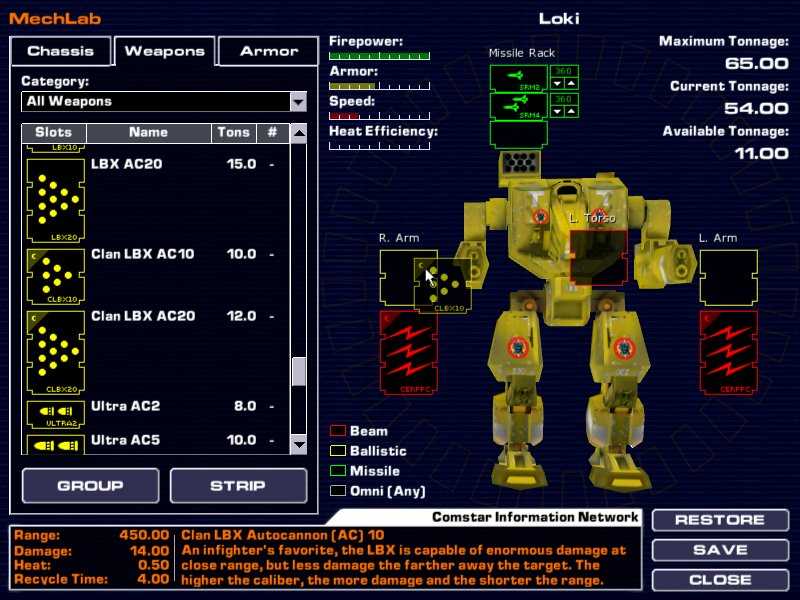Sort list by Tons column header
This screenshot has width=800, height=600.
click(234, 133)
